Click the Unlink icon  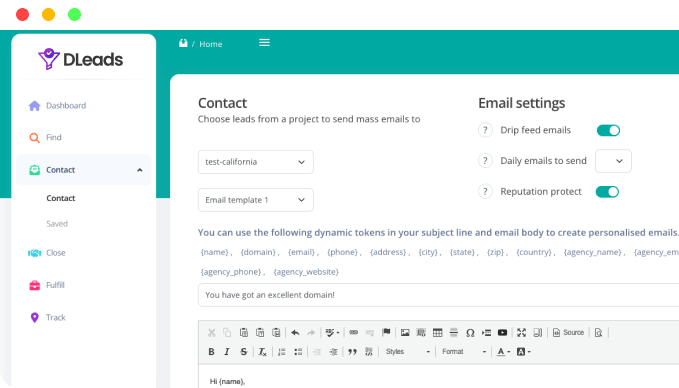pyautogui.click(x=370, y=333)
